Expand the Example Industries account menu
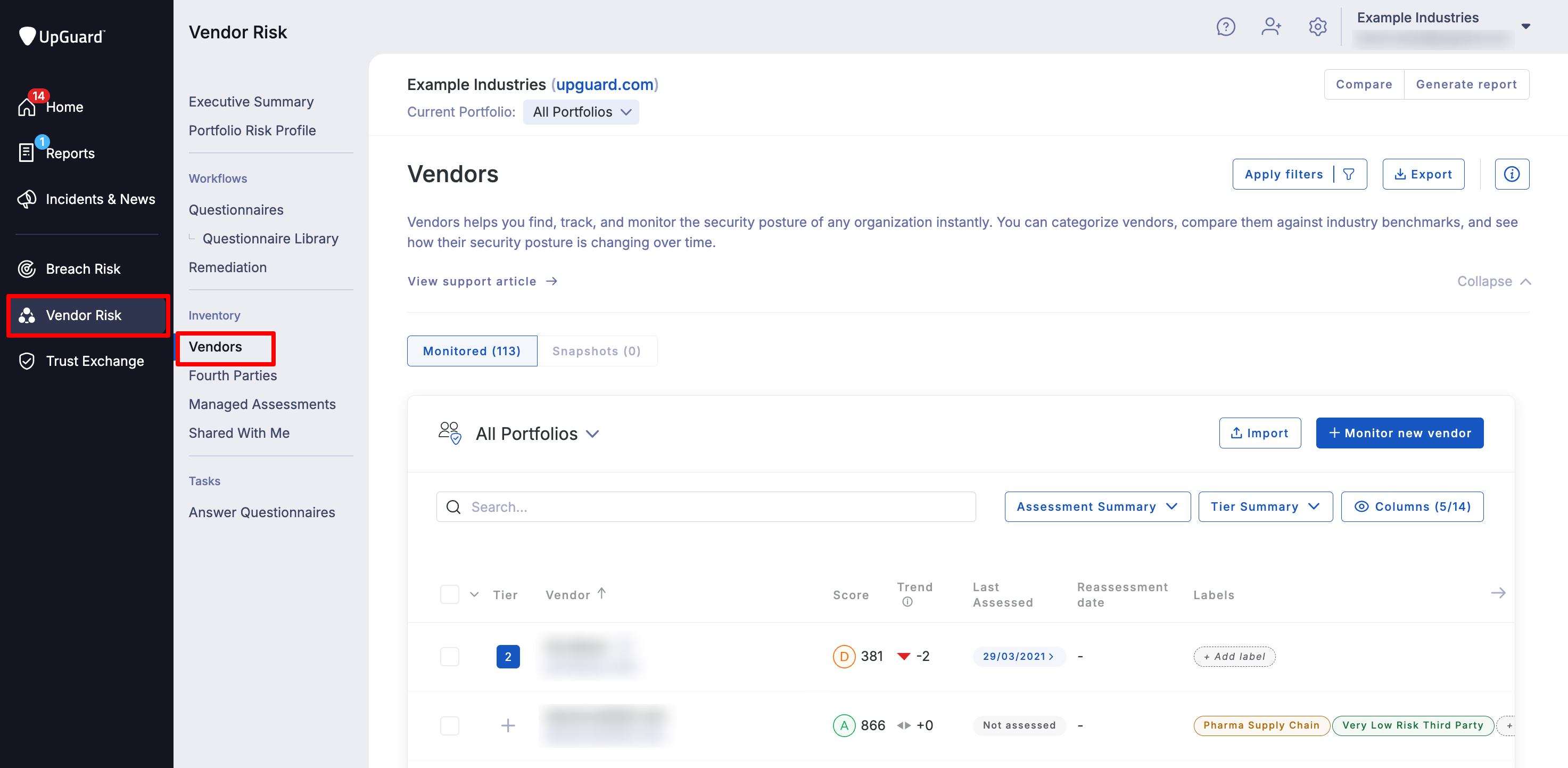This screenshot has width=1568, height=768. coord(1525,26)
